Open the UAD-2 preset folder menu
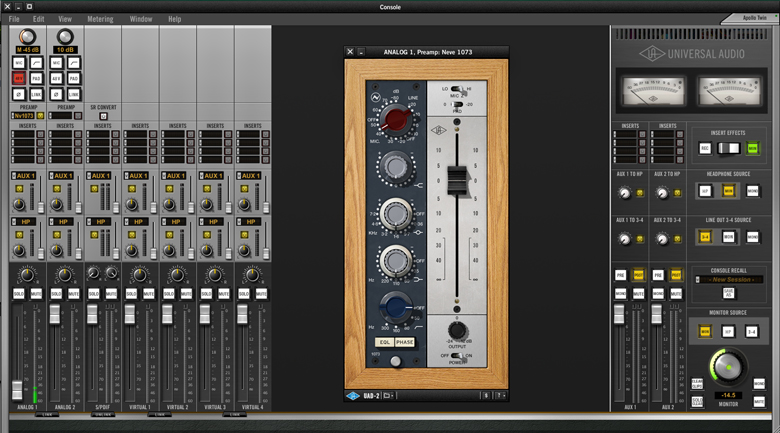Viewport: 780px width, 433px height. coord(389,396)
